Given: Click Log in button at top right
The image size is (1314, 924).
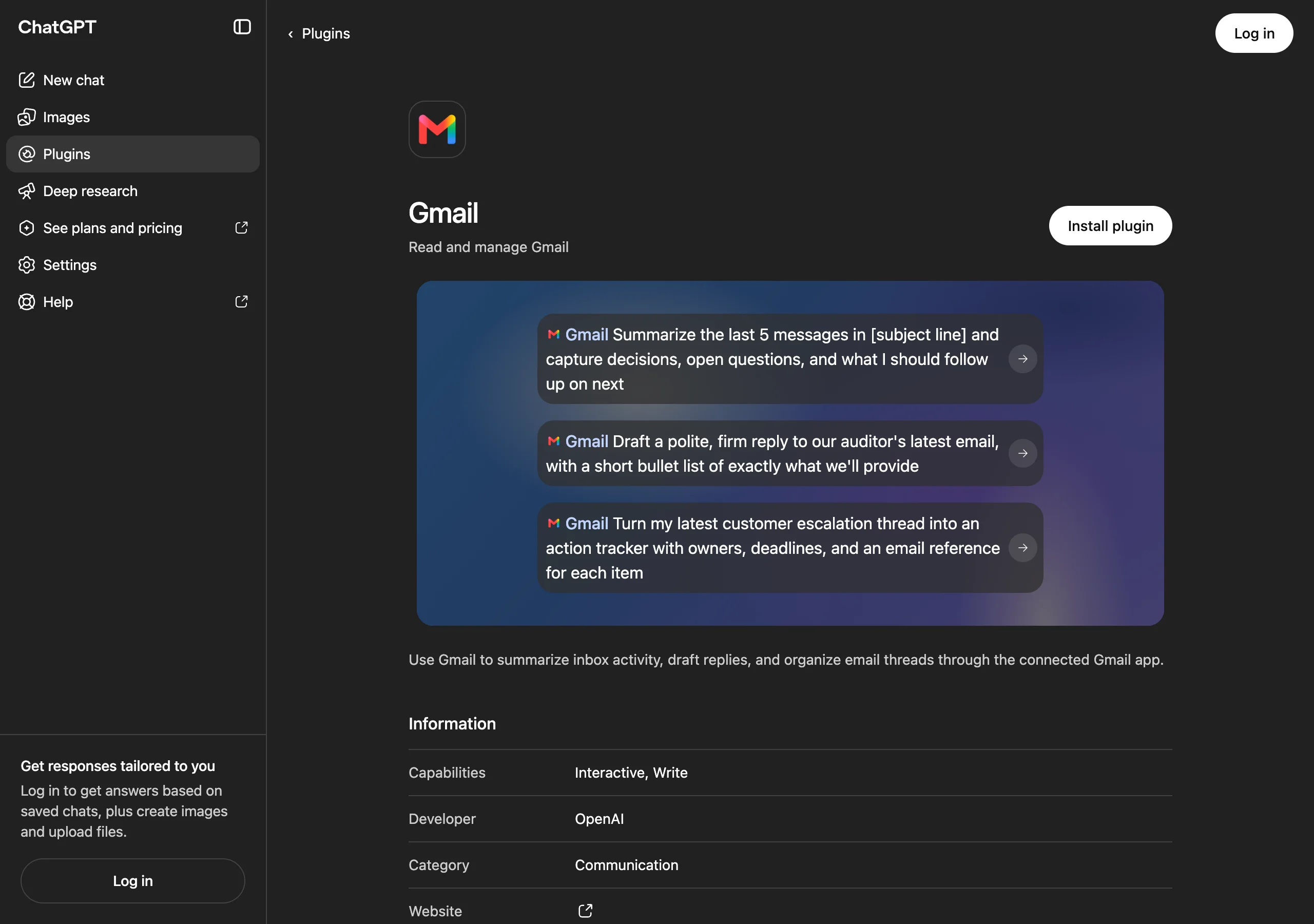Looking at the screenshot, I should (x=1254, y=33).
